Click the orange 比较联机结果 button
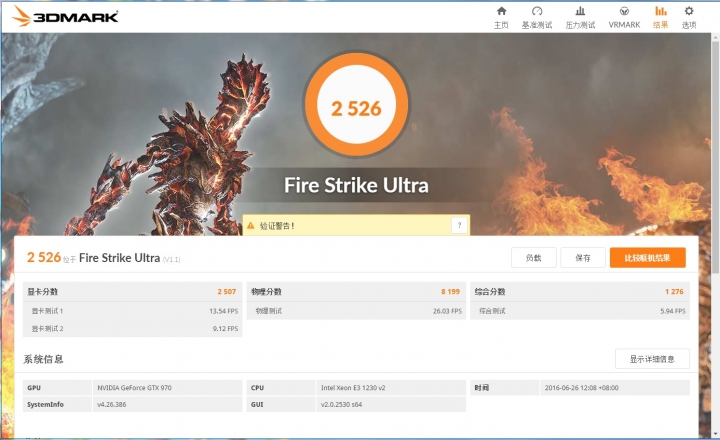 pyautogui.click(x=647, y=258)
